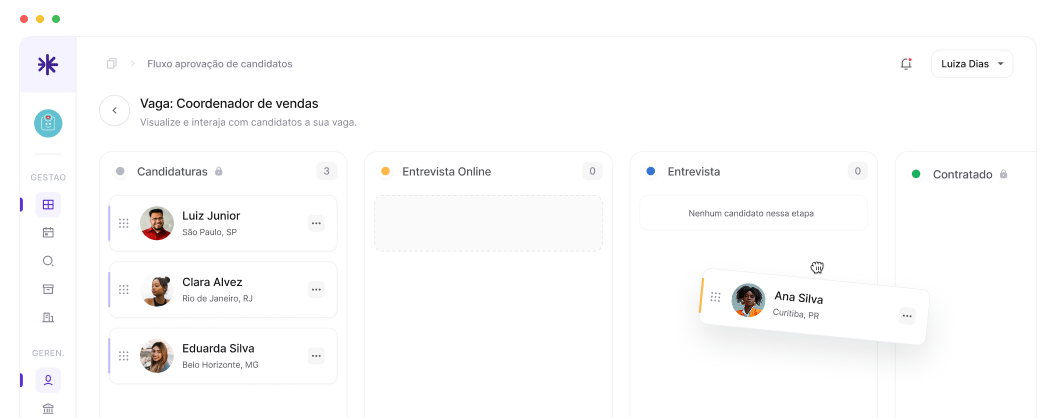Screen dimensions: 1055x418
Task: Click the lock icon beside Contratado
Action: point(1003,174)
